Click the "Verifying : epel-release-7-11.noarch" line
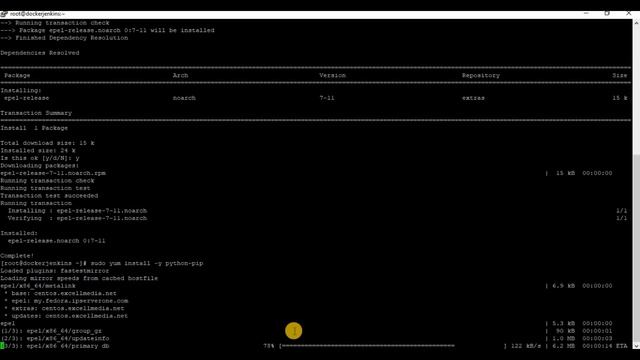This screenshot has height=360, width=640. (78, 218)
